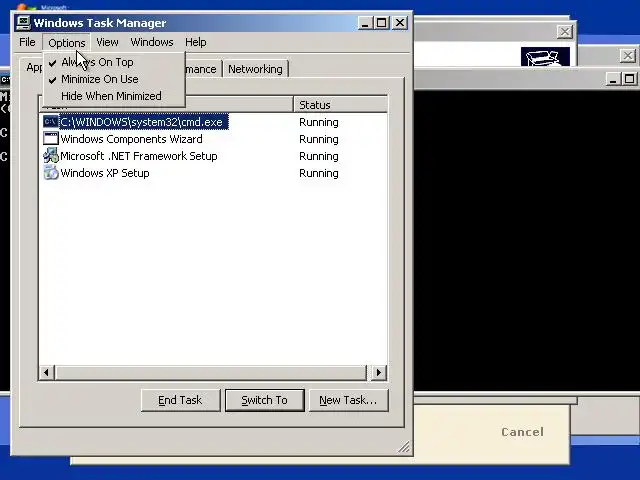Screen dimensions: 640x480
Task: Click the Windows XP Setup task icon
Action: click(51, 173)
